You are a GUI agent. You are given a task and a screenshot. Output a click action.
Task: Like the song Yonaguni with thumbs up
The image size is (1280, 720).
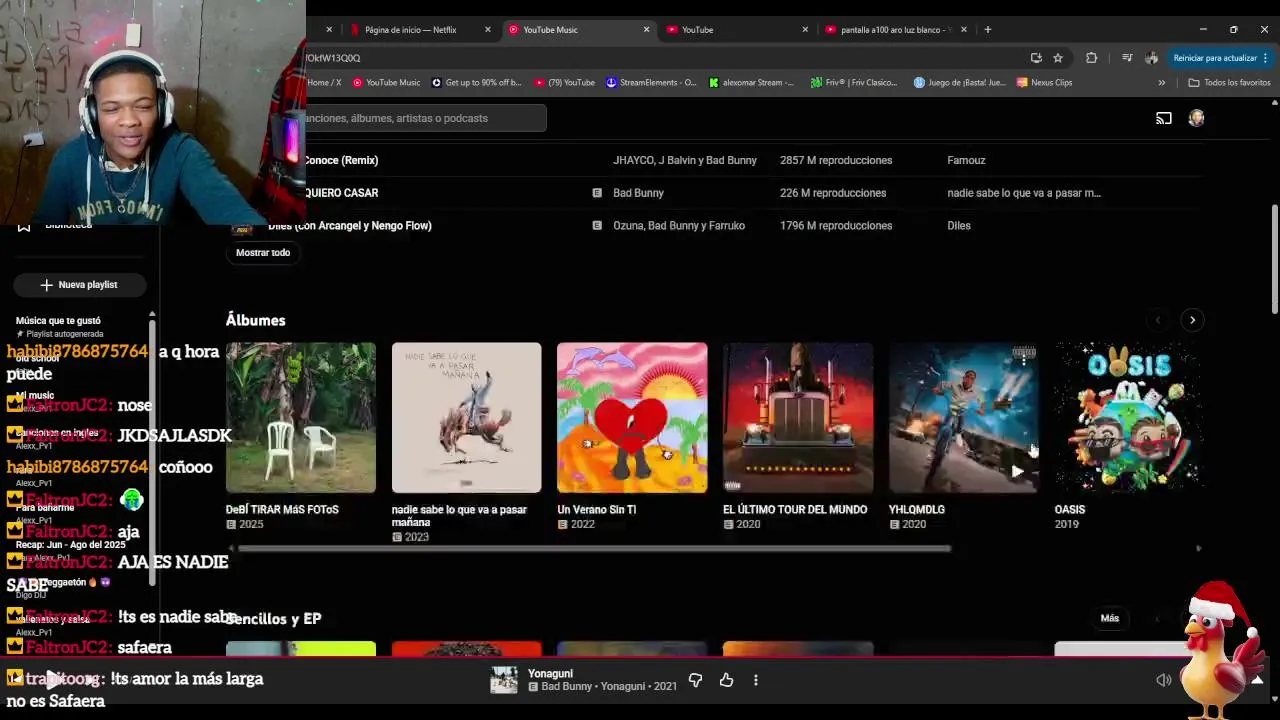pos(726,680)
